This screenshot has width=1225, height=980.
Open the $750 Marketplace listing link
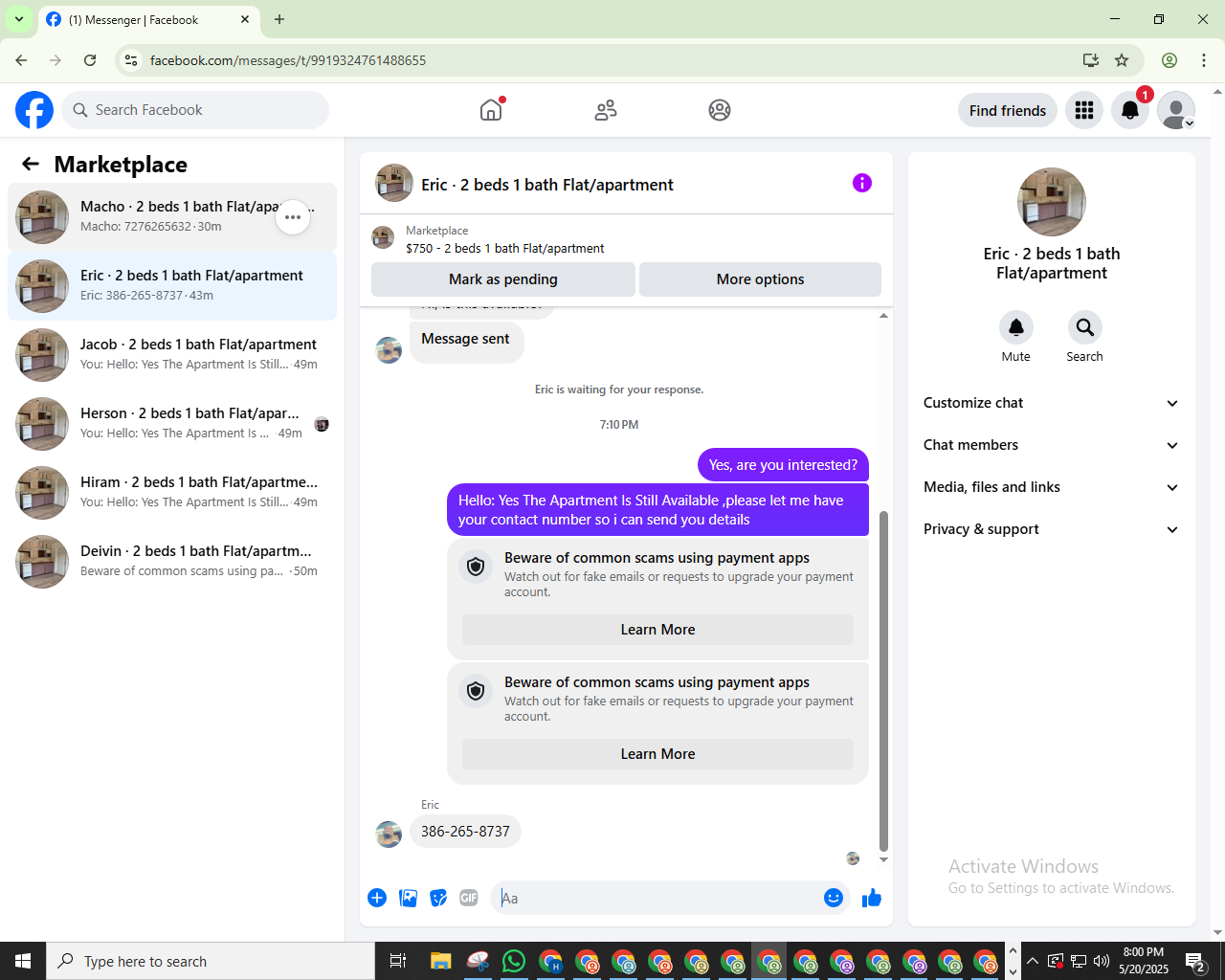pos(504,248)
